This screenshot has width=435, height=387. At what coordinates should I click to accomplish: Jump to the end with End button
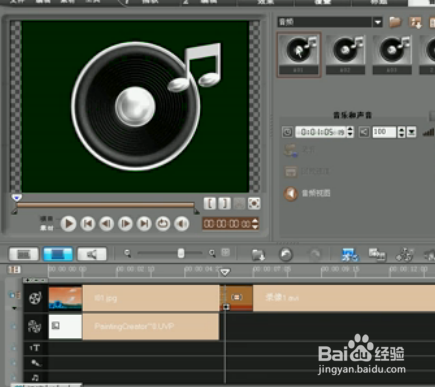tap(144, 224)
